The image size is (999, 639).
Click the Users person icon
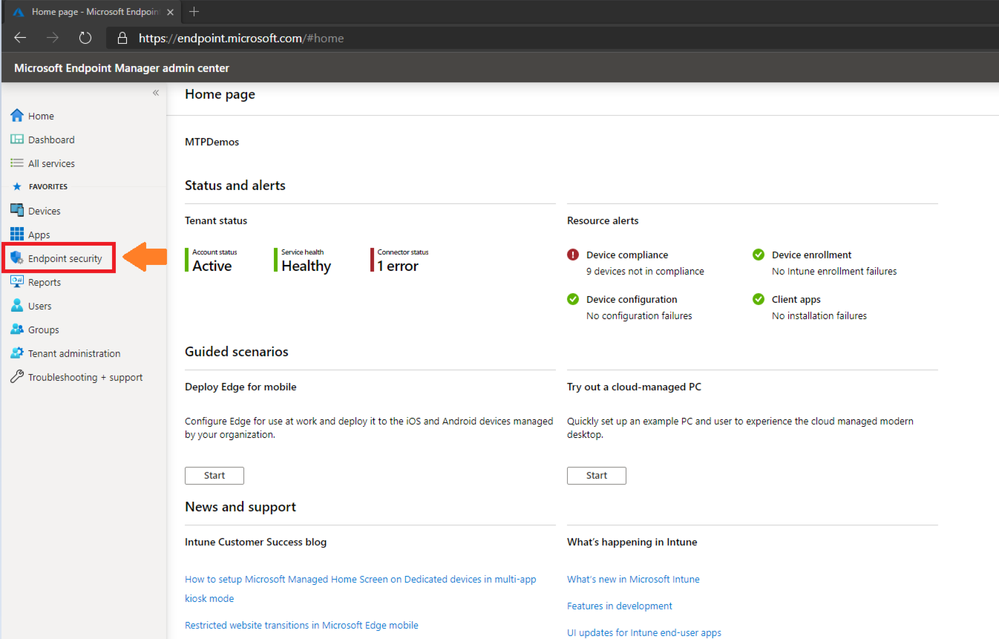point(17,305)
